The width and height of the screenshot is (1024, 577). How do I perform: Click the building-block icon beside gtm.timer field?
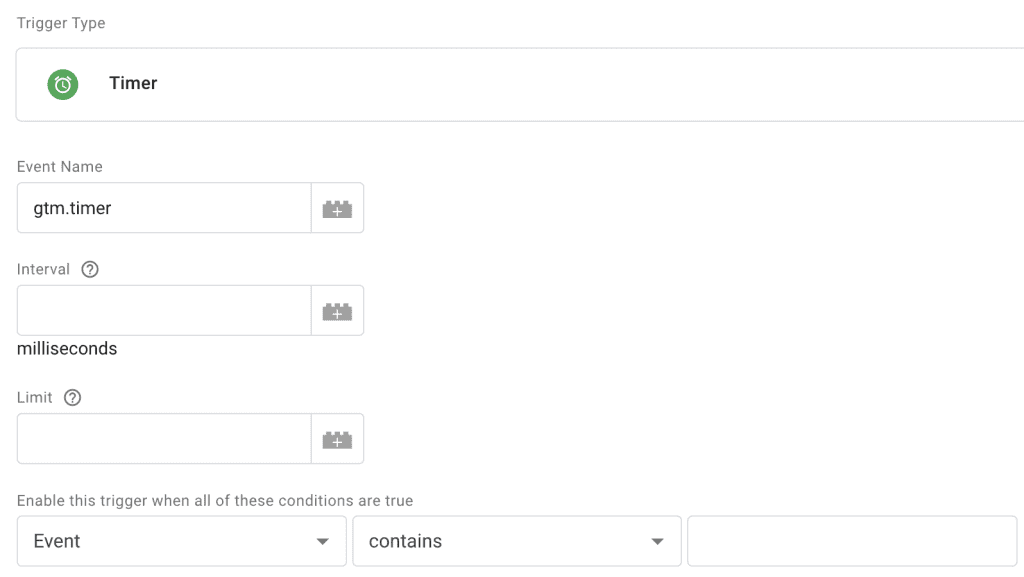coord(337,208)
